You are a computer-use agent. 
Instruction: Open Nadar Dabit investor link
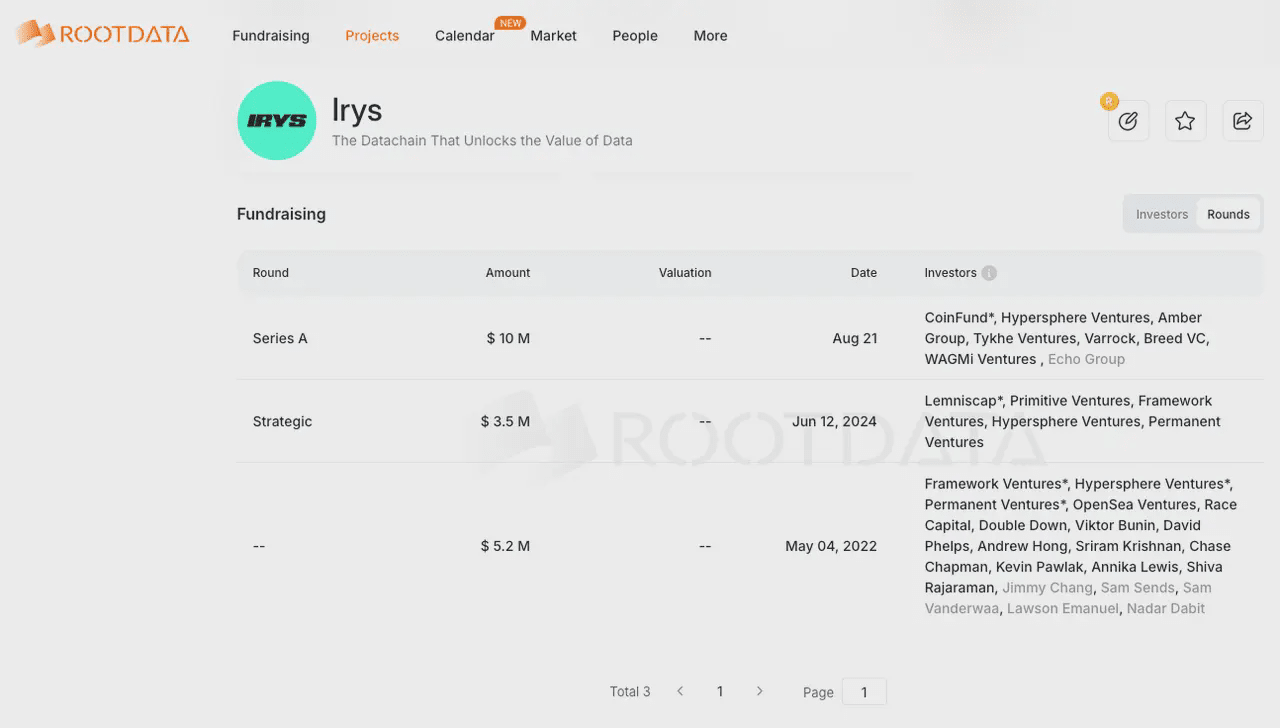coord(1166,608)
